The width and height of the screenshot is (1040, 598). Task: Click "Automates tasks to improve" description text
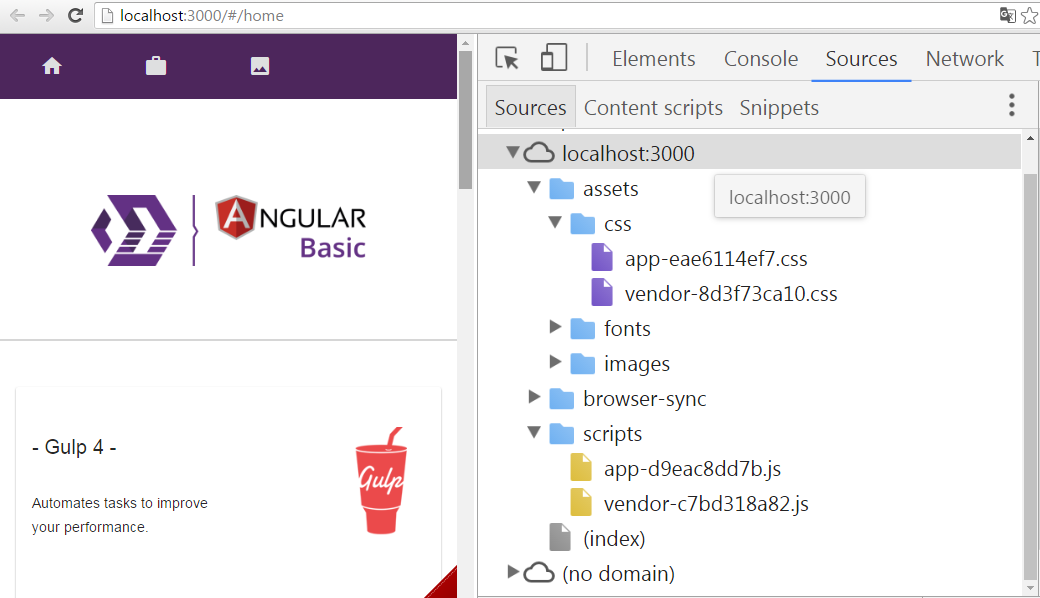click(x=119, y=503)
